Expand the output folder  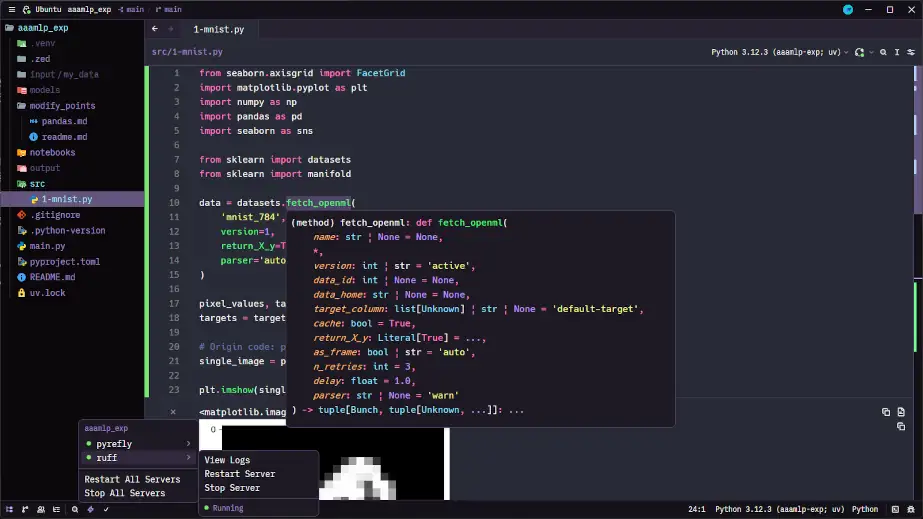pos(72,168)
